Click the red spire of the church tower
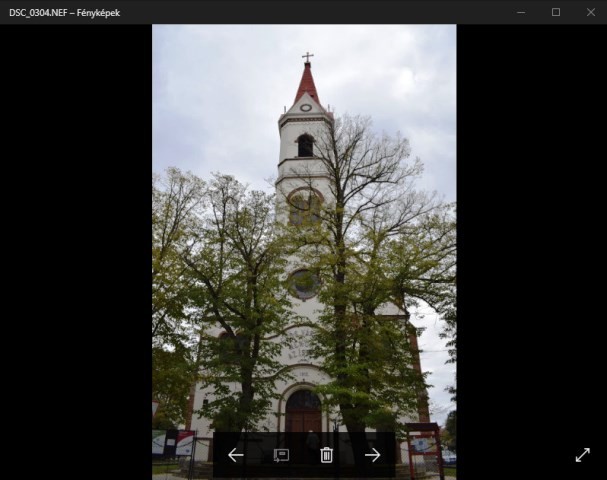Image resolution: width=607 pixels, height=480 pixels. 307,84
